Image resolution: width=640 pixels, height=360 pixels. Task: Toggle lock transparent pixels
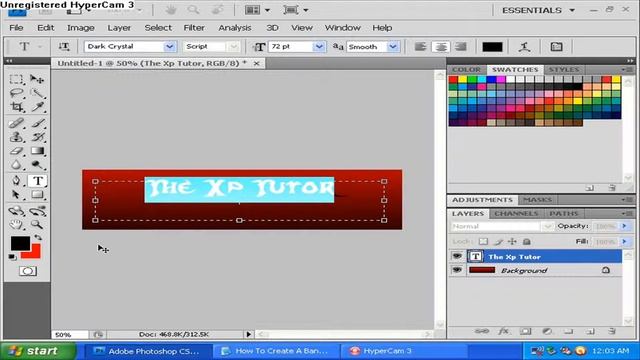pyautogui.click(x=483, y=242)
